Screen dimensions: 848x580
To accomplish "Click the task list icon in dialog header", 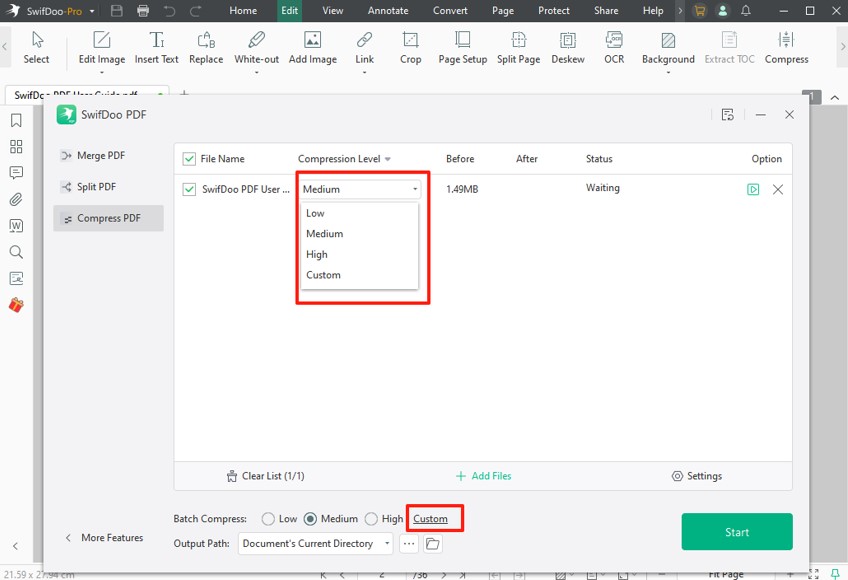I will pyautogui.click(x=727, y=115).
